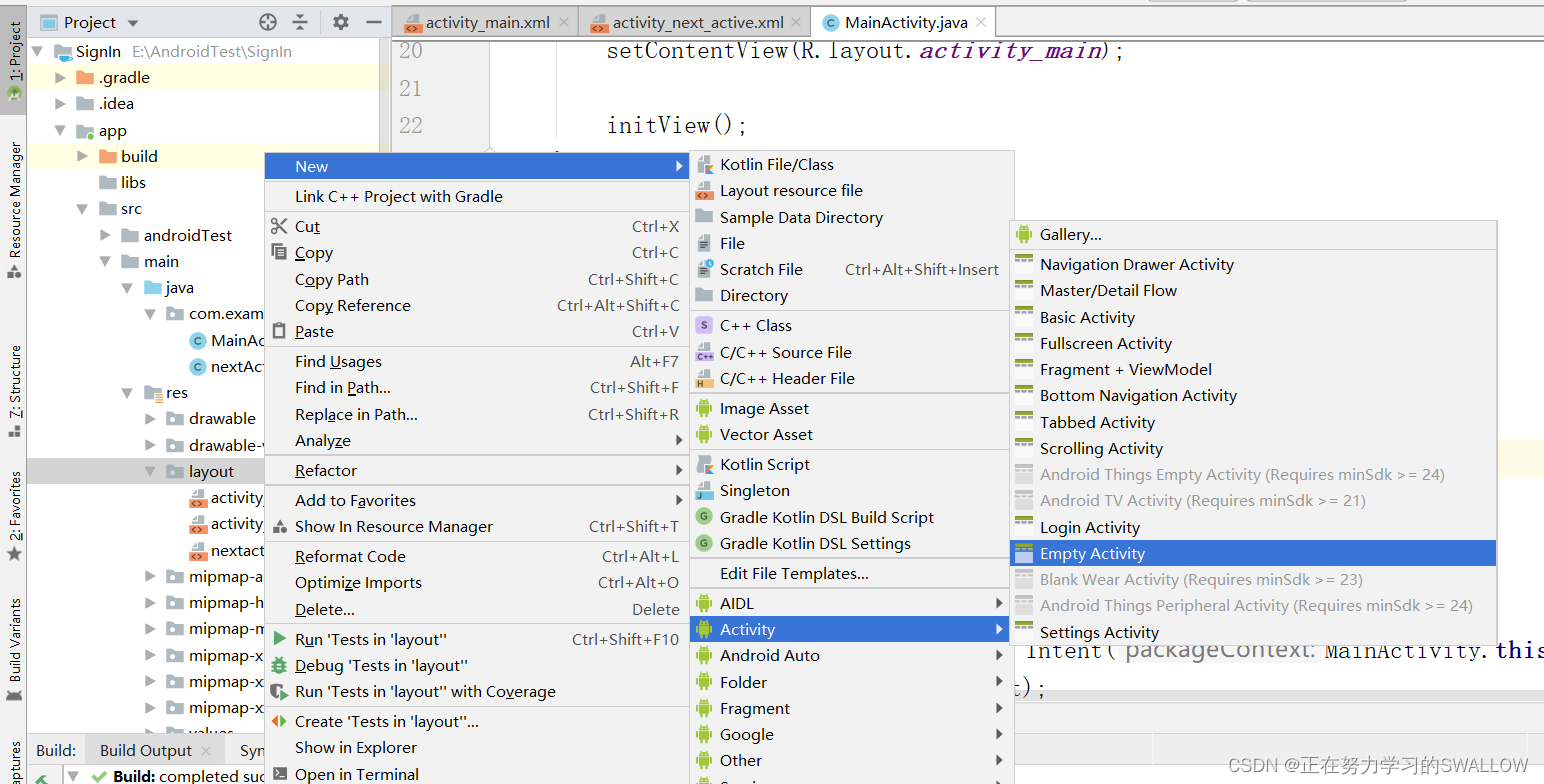Screen dimensions: 1544x784
Task: Open the Favorites side panel
Action: click(x=14, y=515)
